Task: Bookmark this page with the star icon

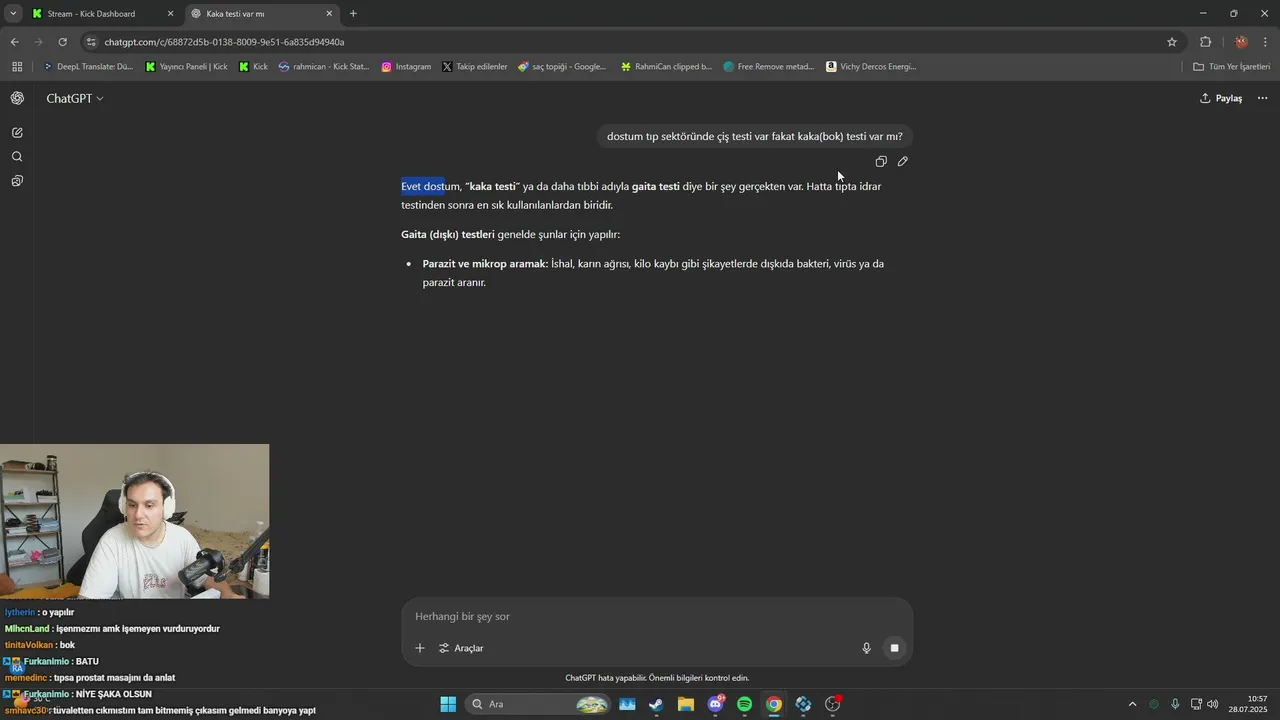Action: click(1172, 42)
